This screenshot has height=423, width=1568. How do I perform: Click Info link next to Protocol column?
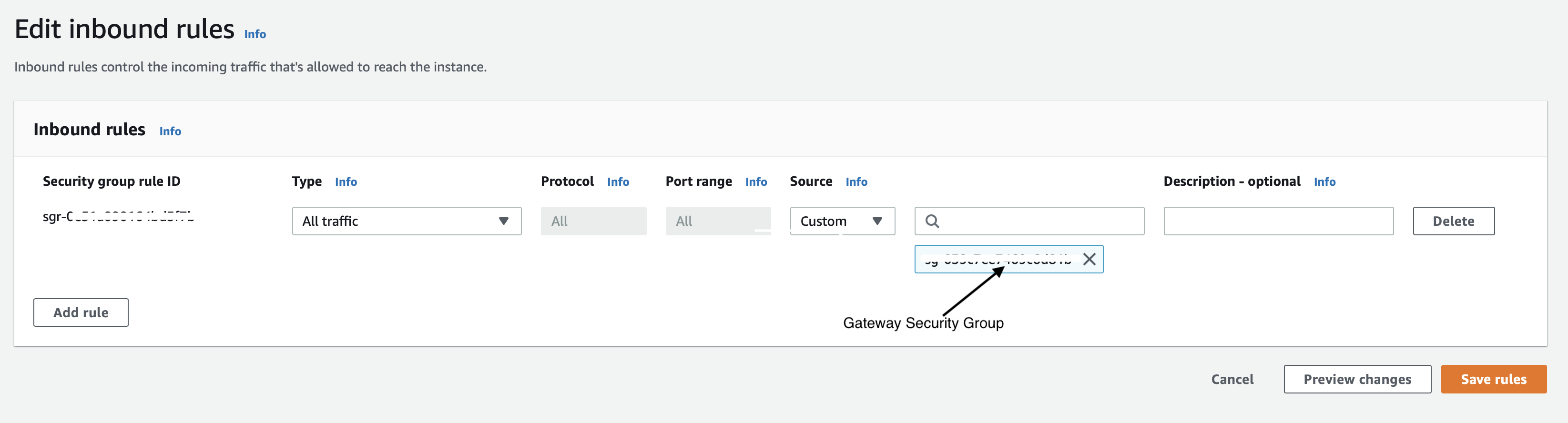coord(617,181)
